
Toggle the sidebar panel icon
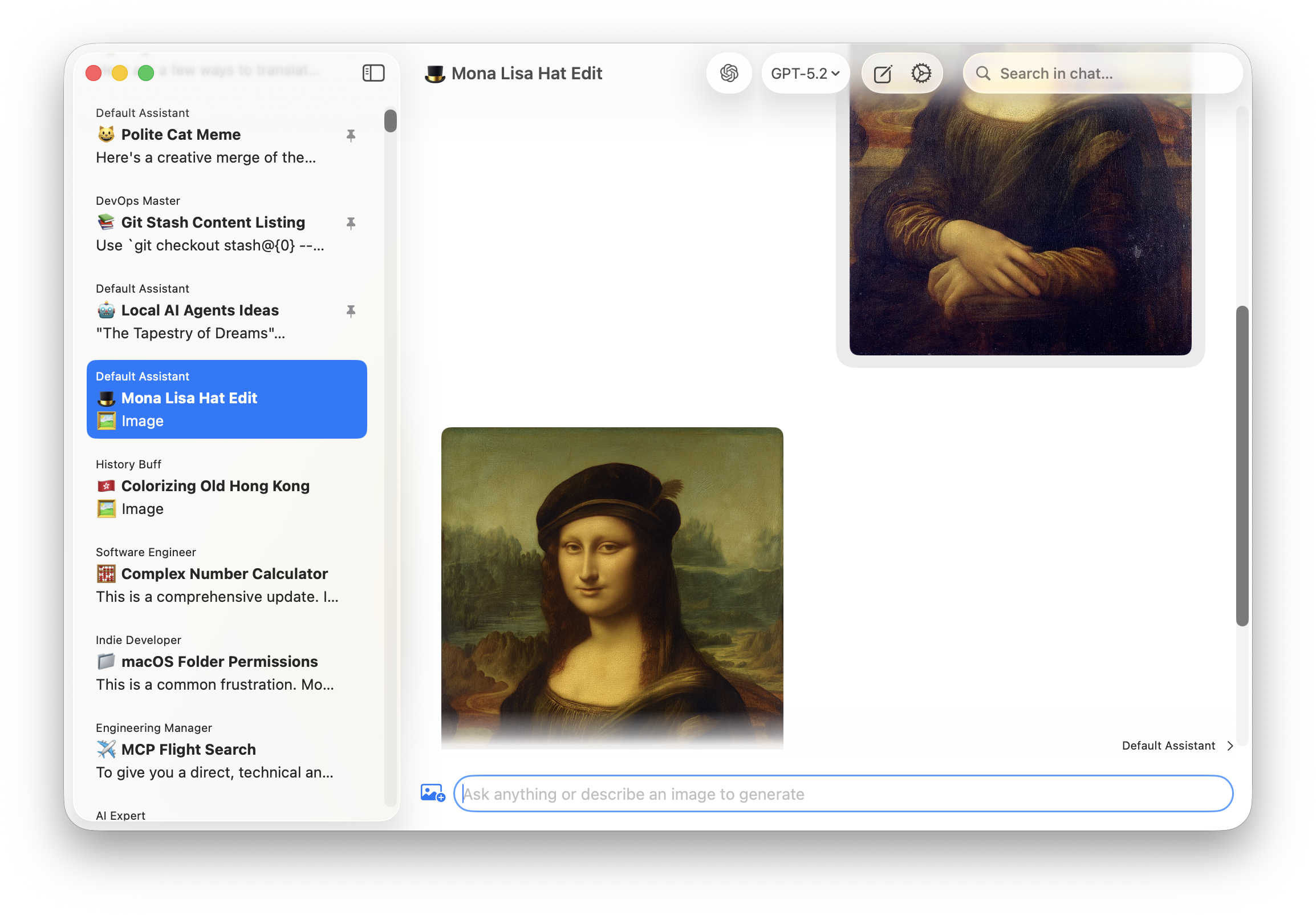point(373,73)
